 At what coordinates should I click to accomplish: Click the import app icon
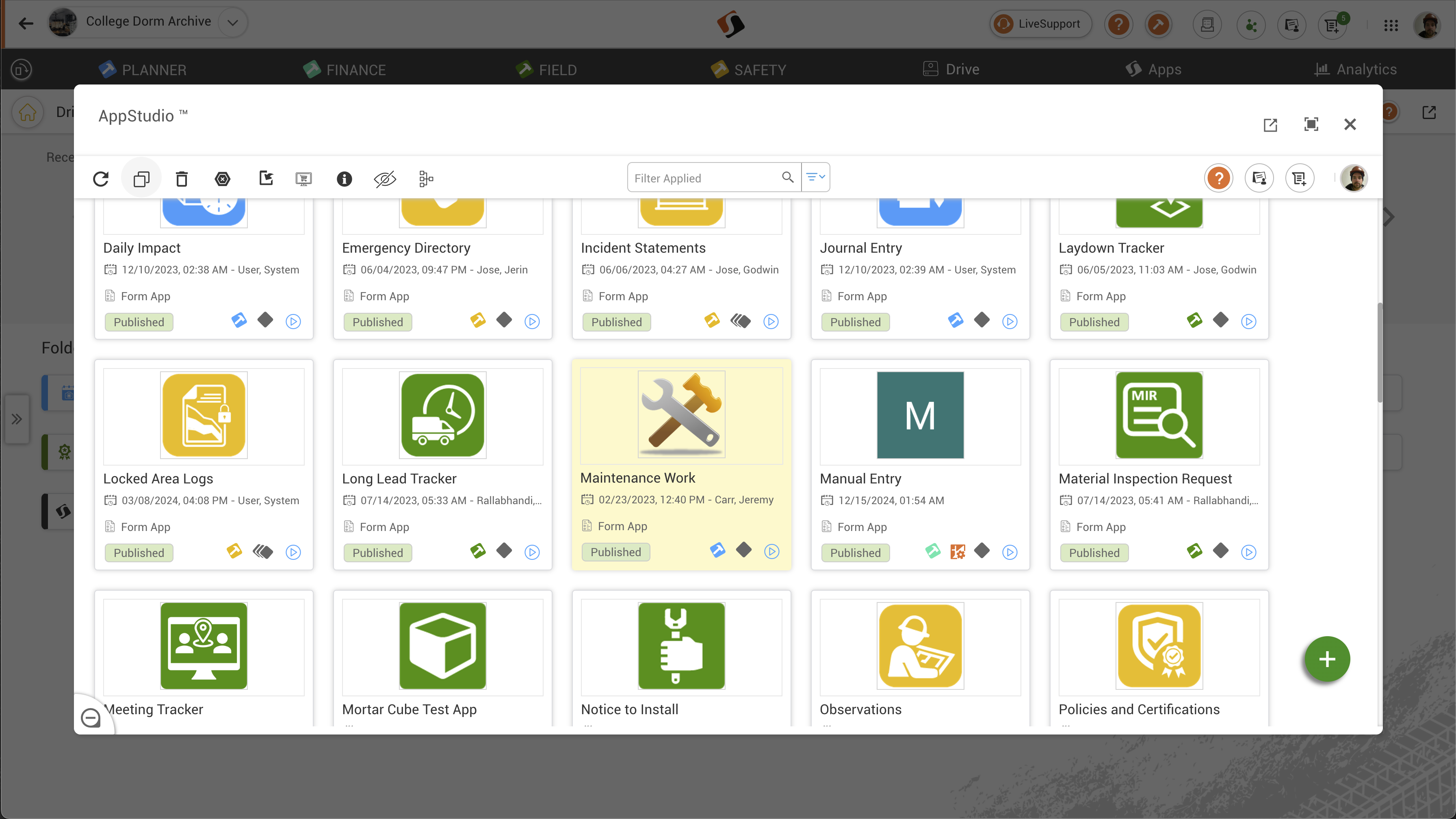[266, 179]
